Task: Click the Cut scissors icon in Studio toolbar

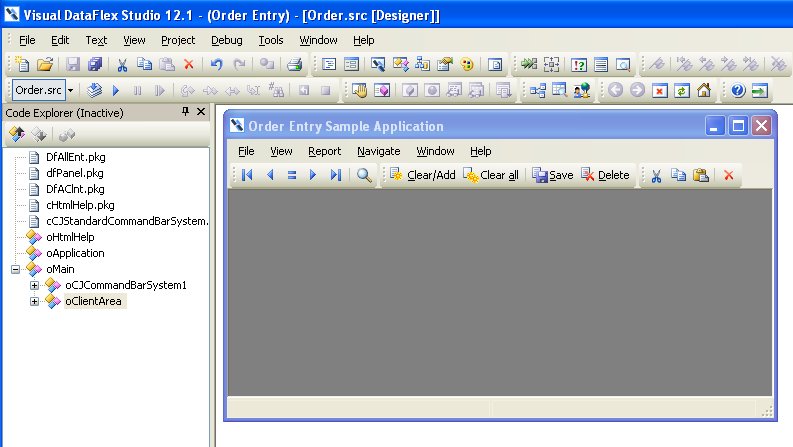Action: 122,65
